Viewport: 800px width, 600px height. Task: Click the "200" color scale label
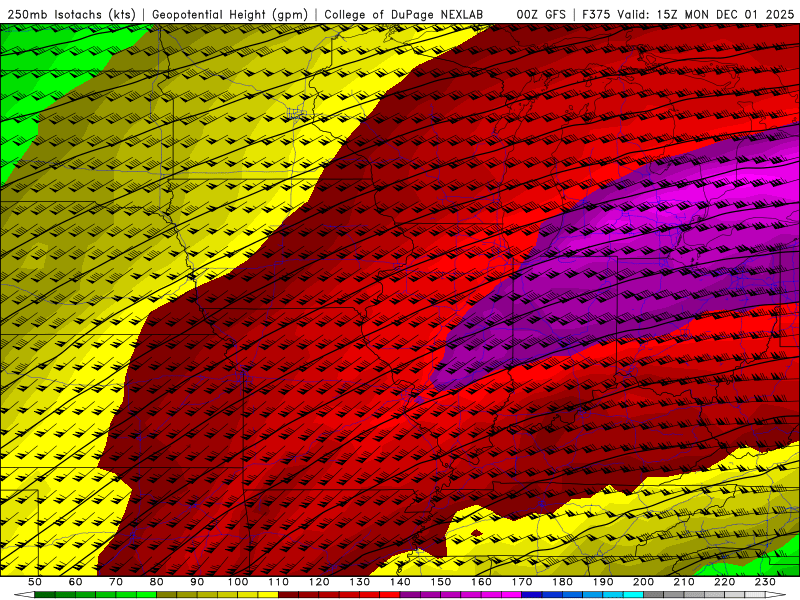click(643, 582)
